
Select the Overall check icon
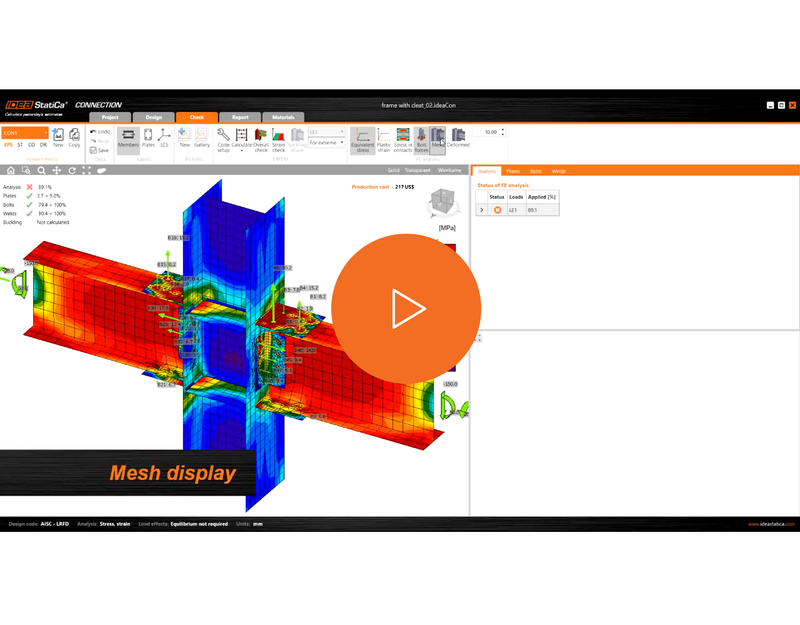click(261, 140)
